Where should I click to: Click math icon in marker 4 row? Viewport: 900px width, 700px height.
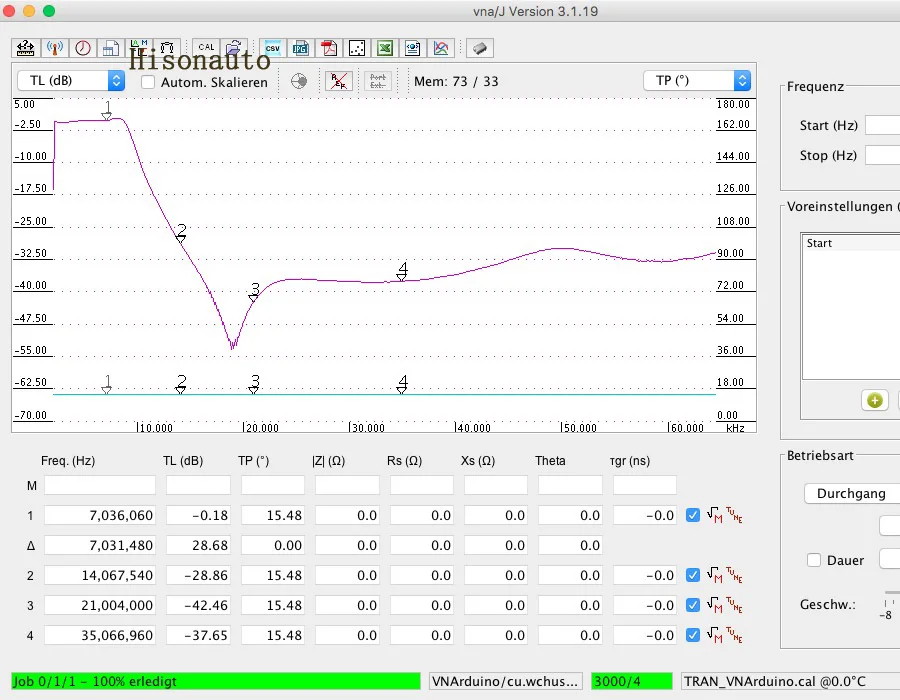coord(715,635)
